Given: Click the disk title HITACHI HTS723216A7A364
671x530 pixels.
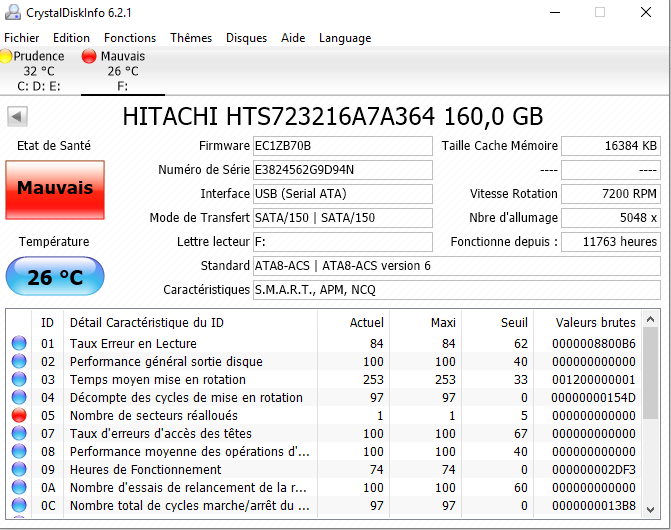Looking at the screenshot, I should [333, 116].
